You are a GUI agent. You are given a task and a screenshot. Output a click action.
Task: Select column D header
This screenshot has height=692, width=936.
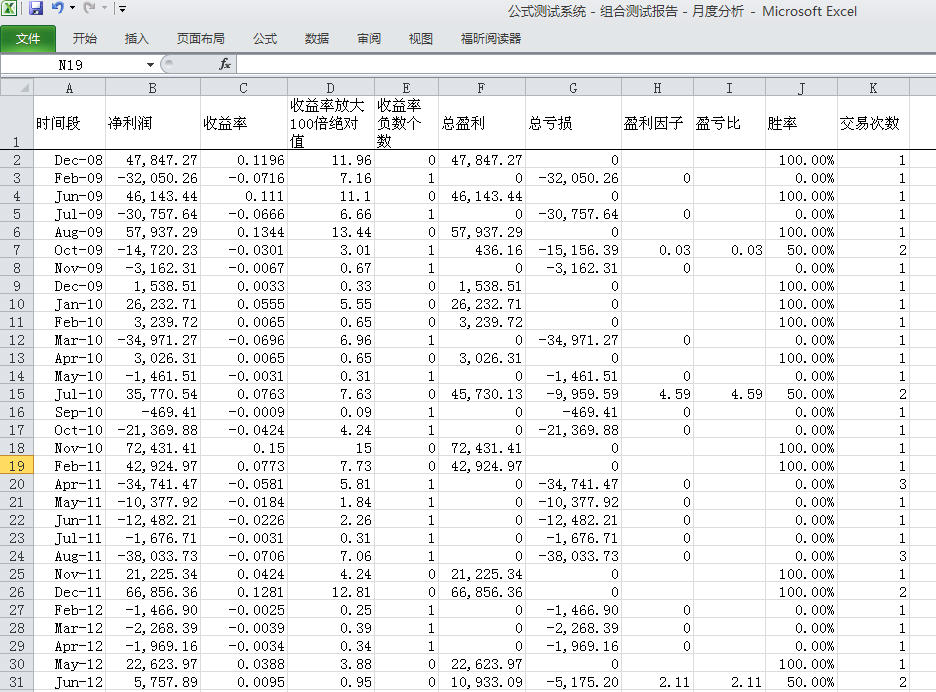click(x=330, y=87)
